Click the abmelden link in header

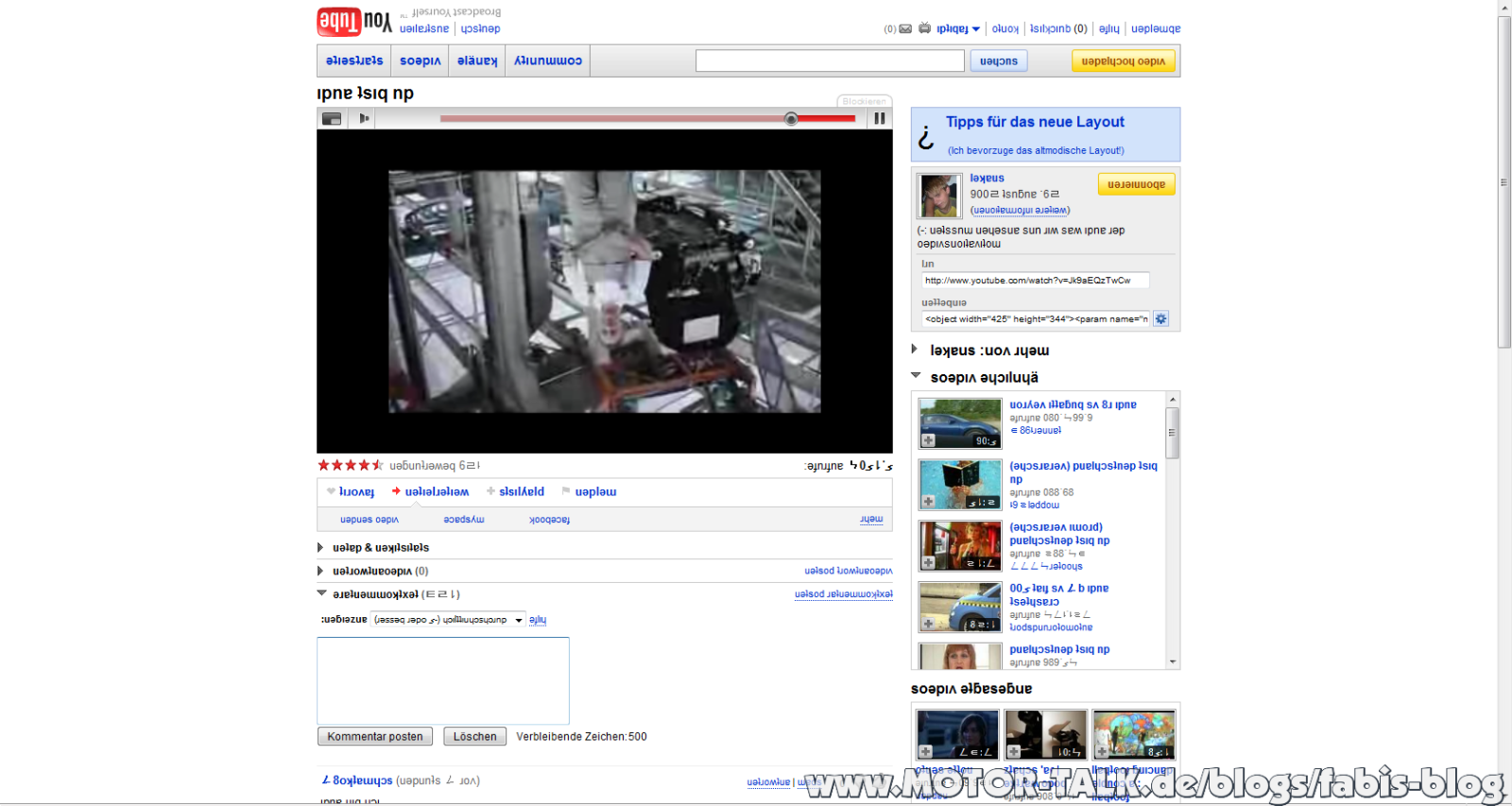tap(1156, 29)
